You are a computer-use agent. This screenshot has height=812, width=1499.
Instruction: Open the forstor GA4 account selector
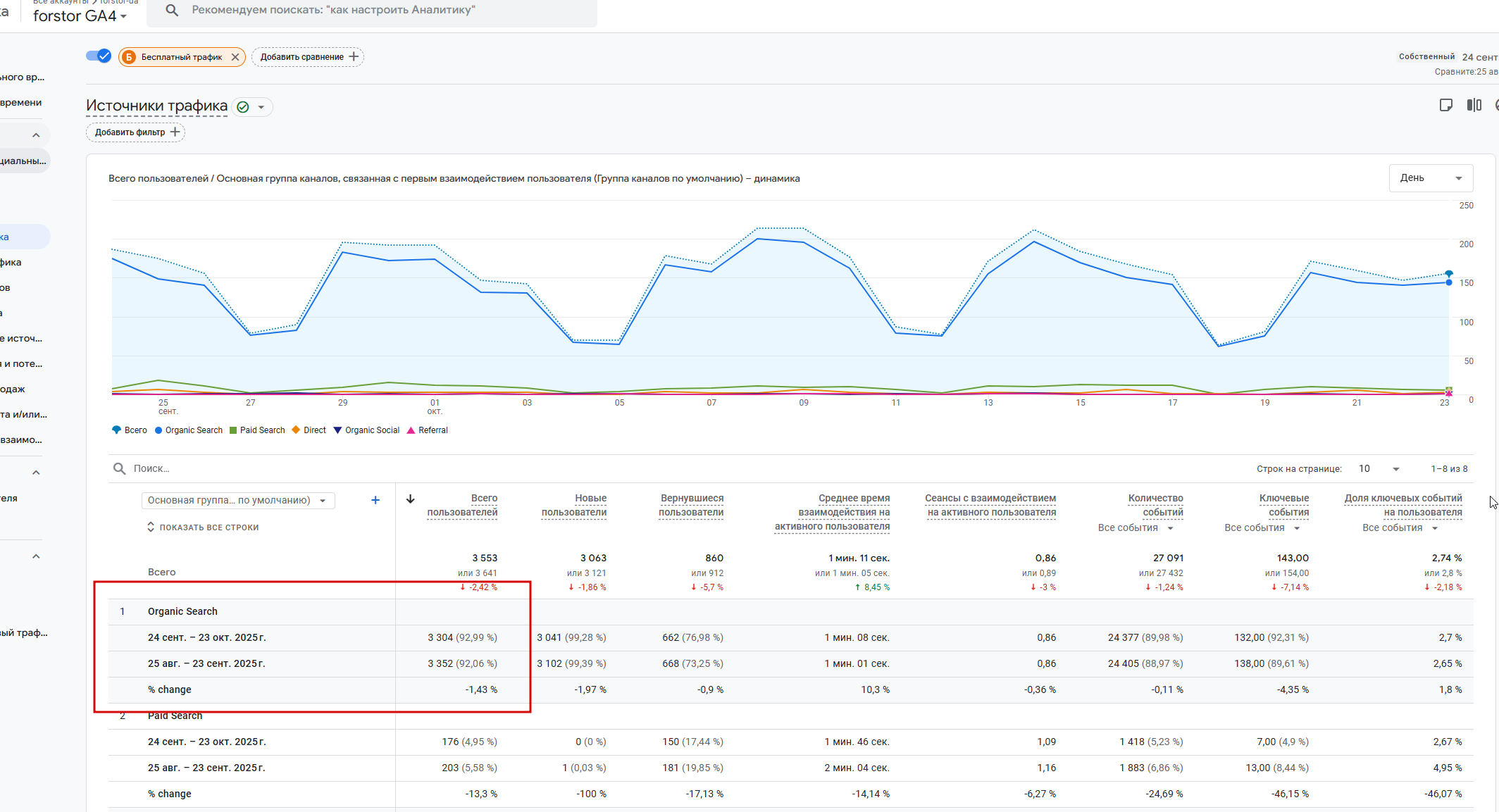point(80,16)
